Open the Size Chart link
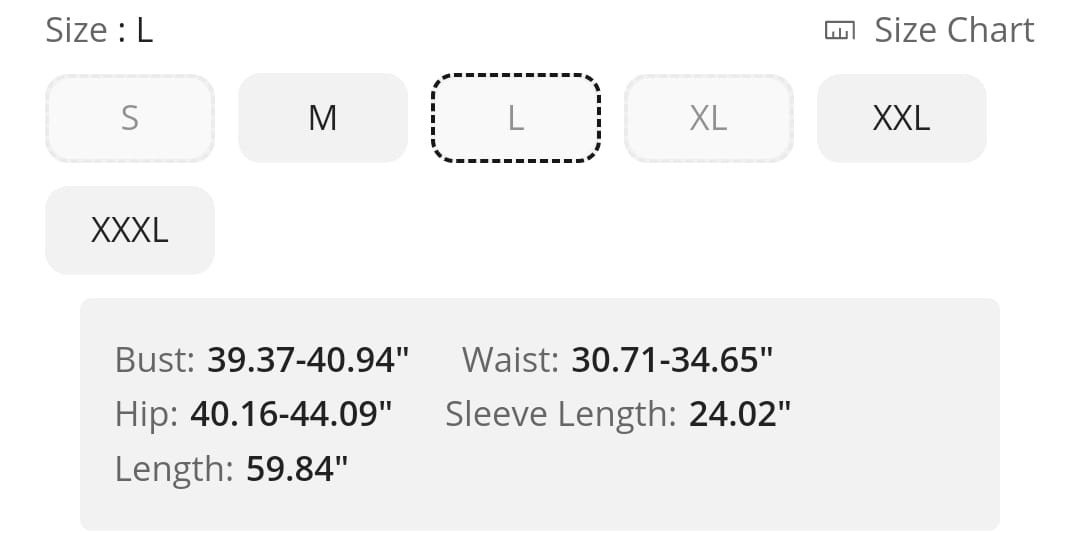Viewport: 1080px width, 533px height. click(x=953, y=31)
